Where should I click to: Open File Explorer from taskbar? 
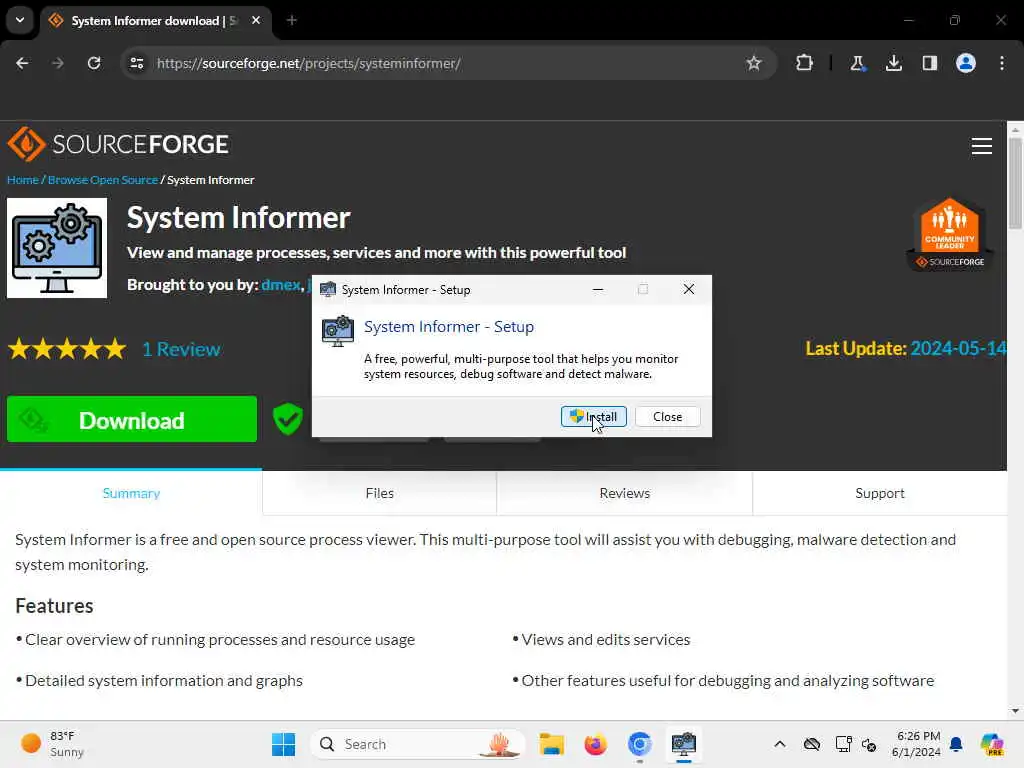[551, 744]
